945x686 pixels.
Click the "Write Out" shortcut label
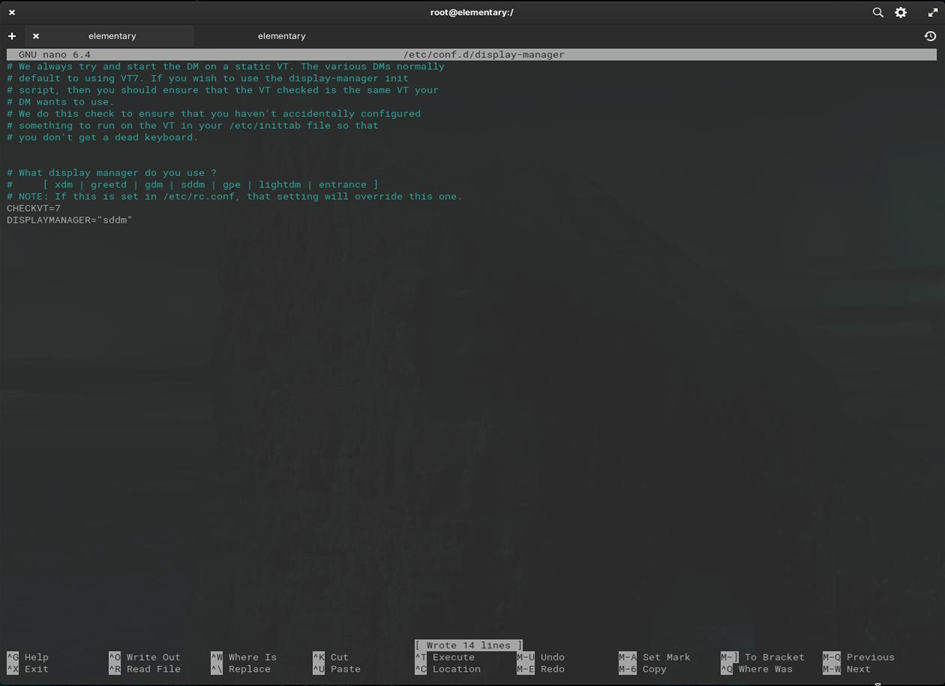pyautogui.click(x=153, y=657)
